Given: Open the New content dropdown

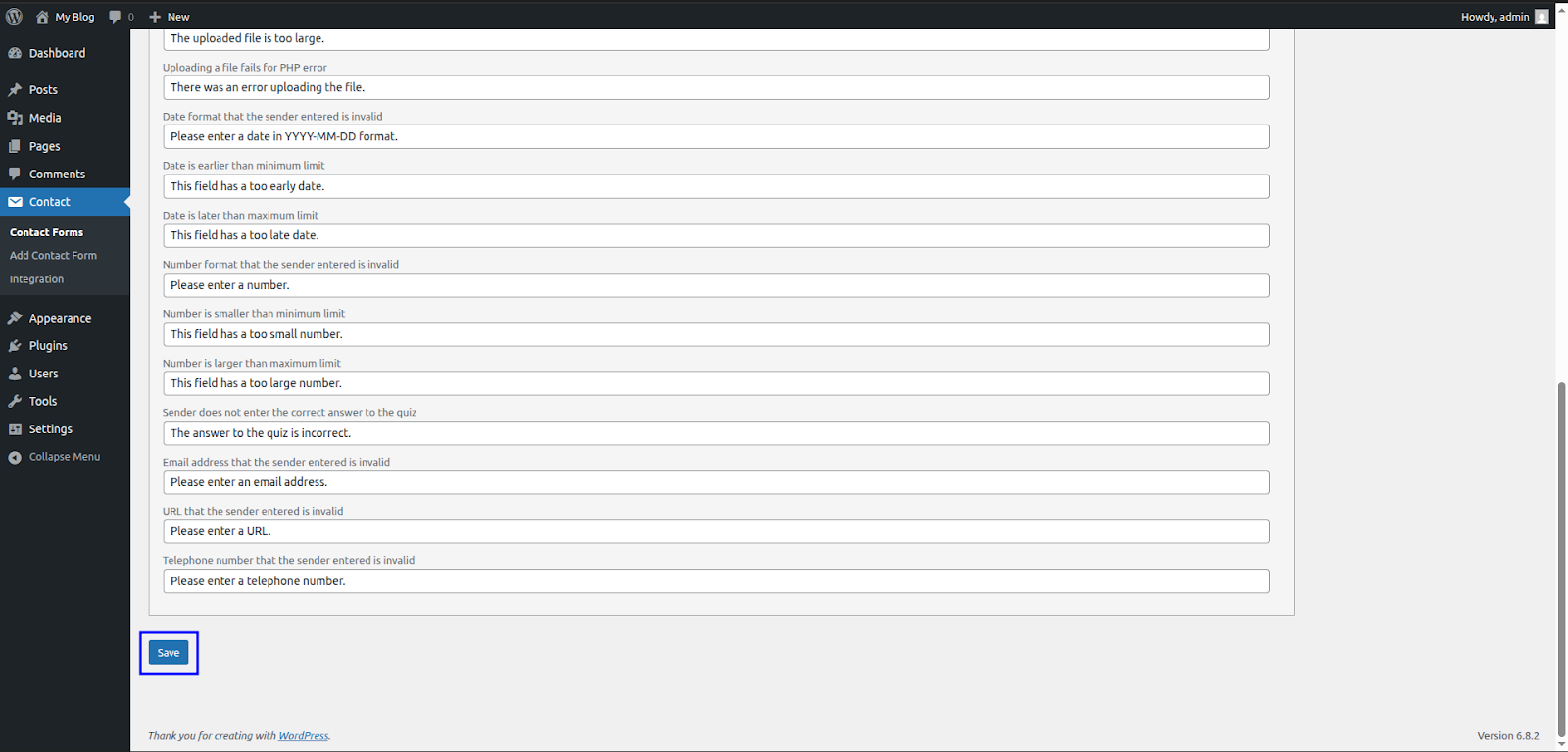Looking at the screenshot, I should 170,17.
